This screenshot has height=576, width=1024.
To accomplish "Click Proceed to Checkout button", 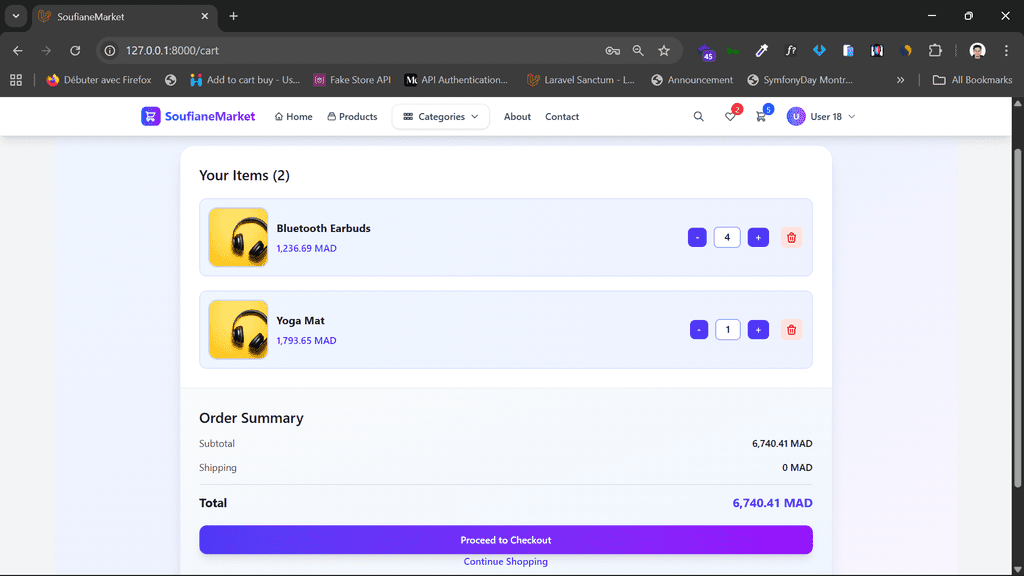I will pos(505,540).
